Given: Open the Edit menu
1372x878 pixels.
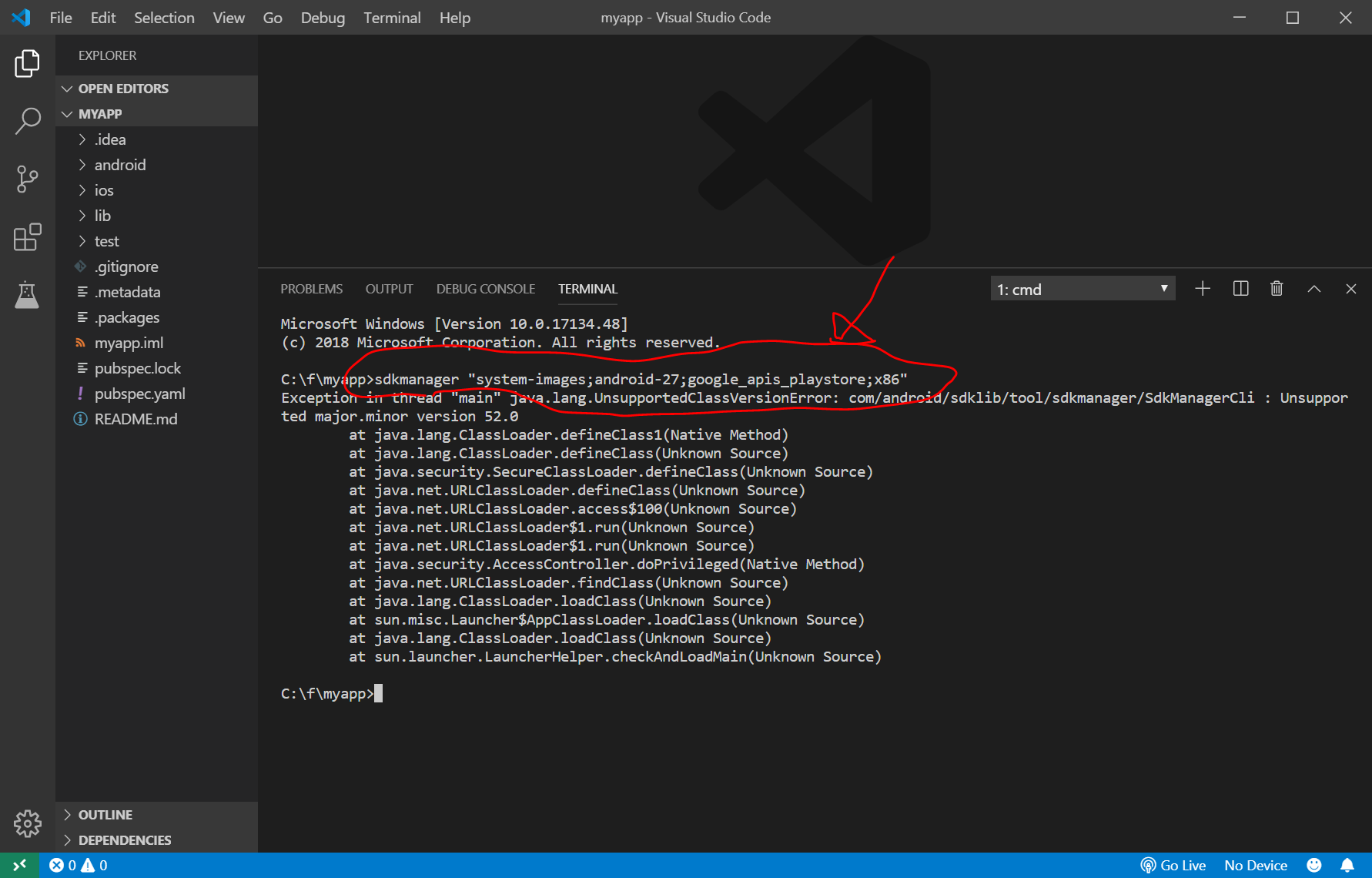Looking at the screenshot, I should (x=103, y=18).
